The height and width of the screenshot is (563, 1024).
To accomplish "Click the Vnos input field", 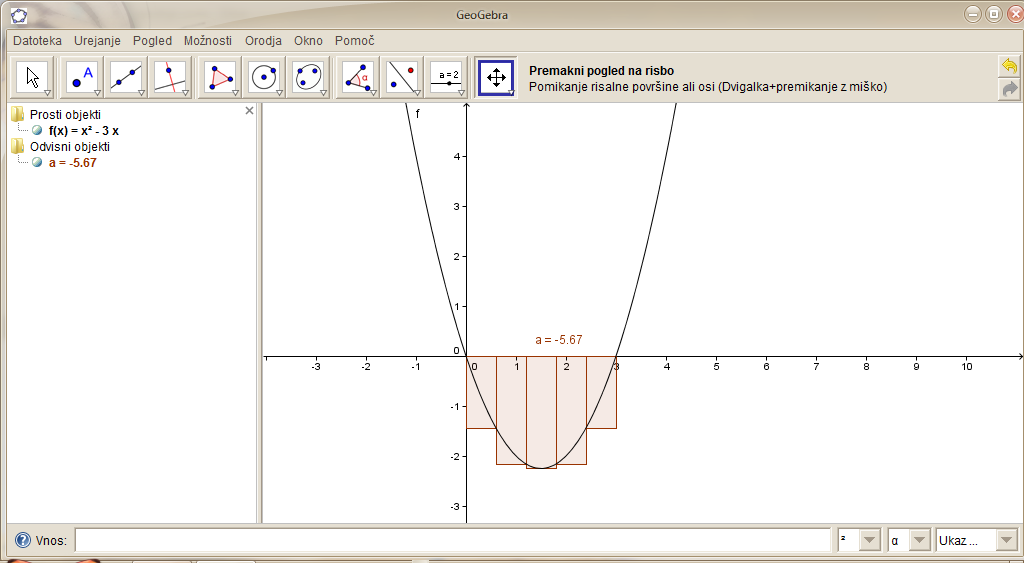I will (x=452, y=540).
